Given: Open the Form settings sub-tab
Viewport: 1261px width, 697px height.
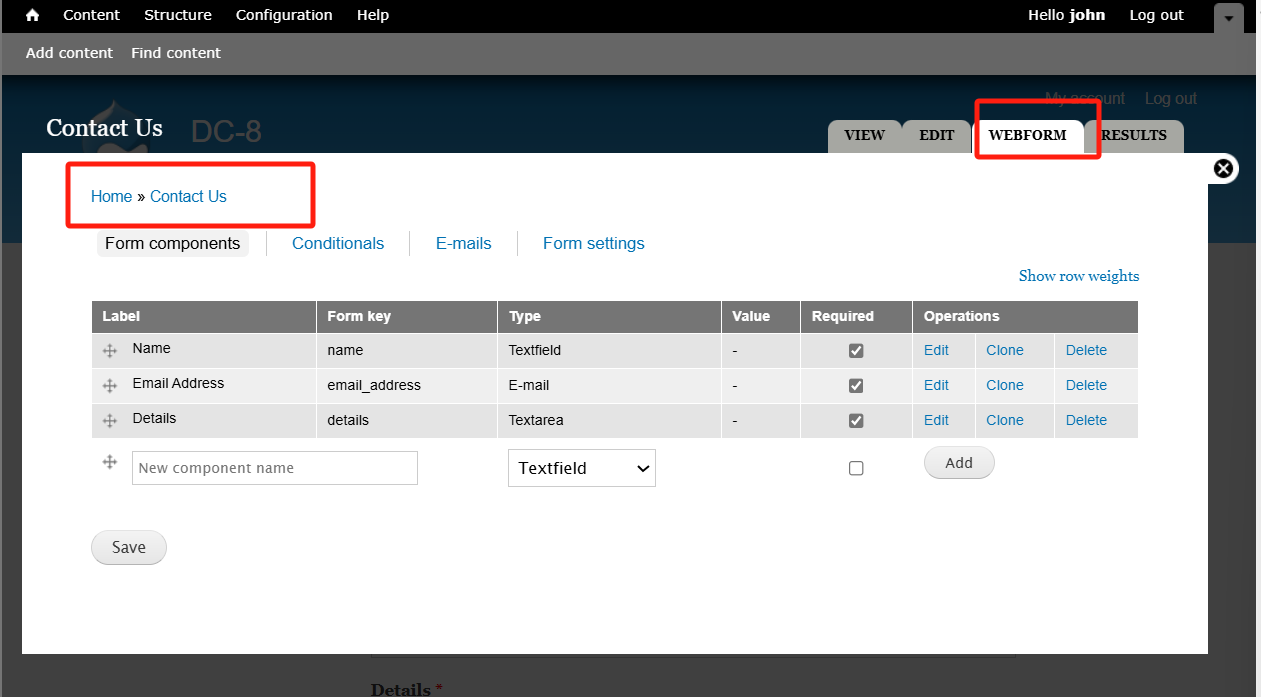Looking at the screenshot, I should pyautogui.click(x=594, y=243).
